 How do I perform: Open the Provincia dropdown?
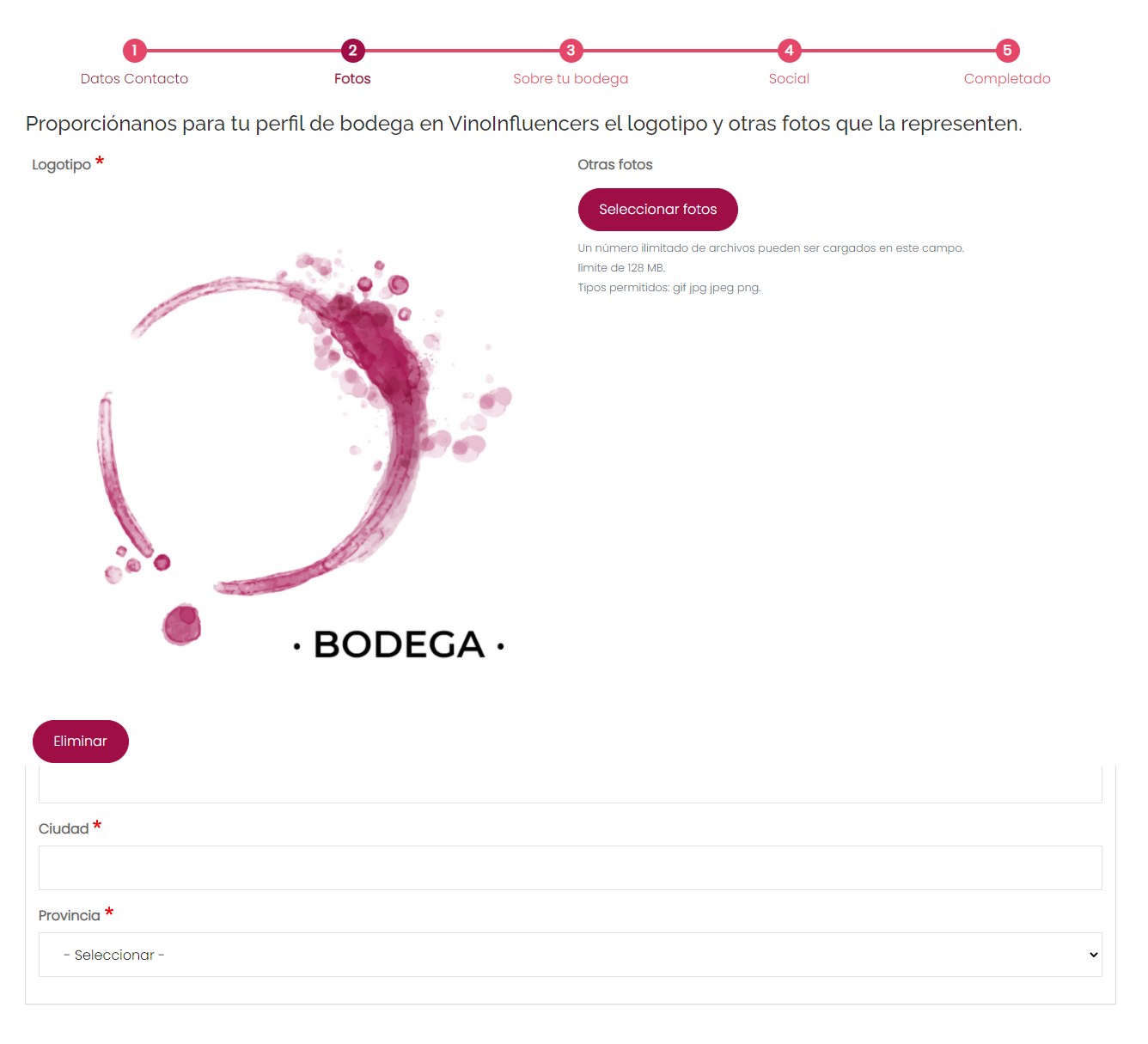click(x=571, y=955)
